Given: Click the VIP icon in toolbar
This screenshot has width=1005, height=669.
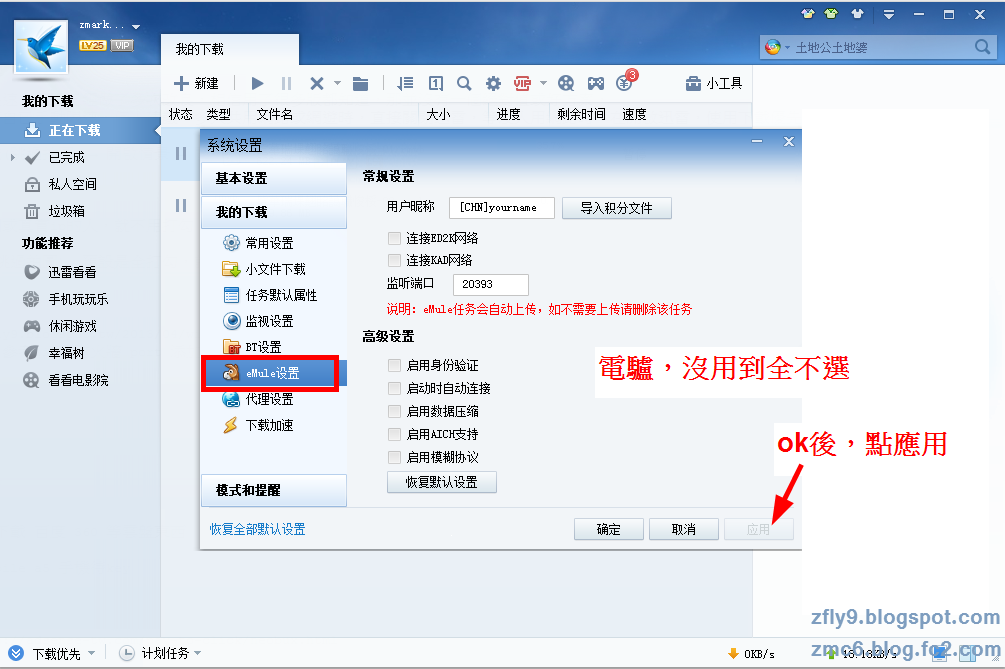Looking at the screenshot, I should tap(522, 83).
